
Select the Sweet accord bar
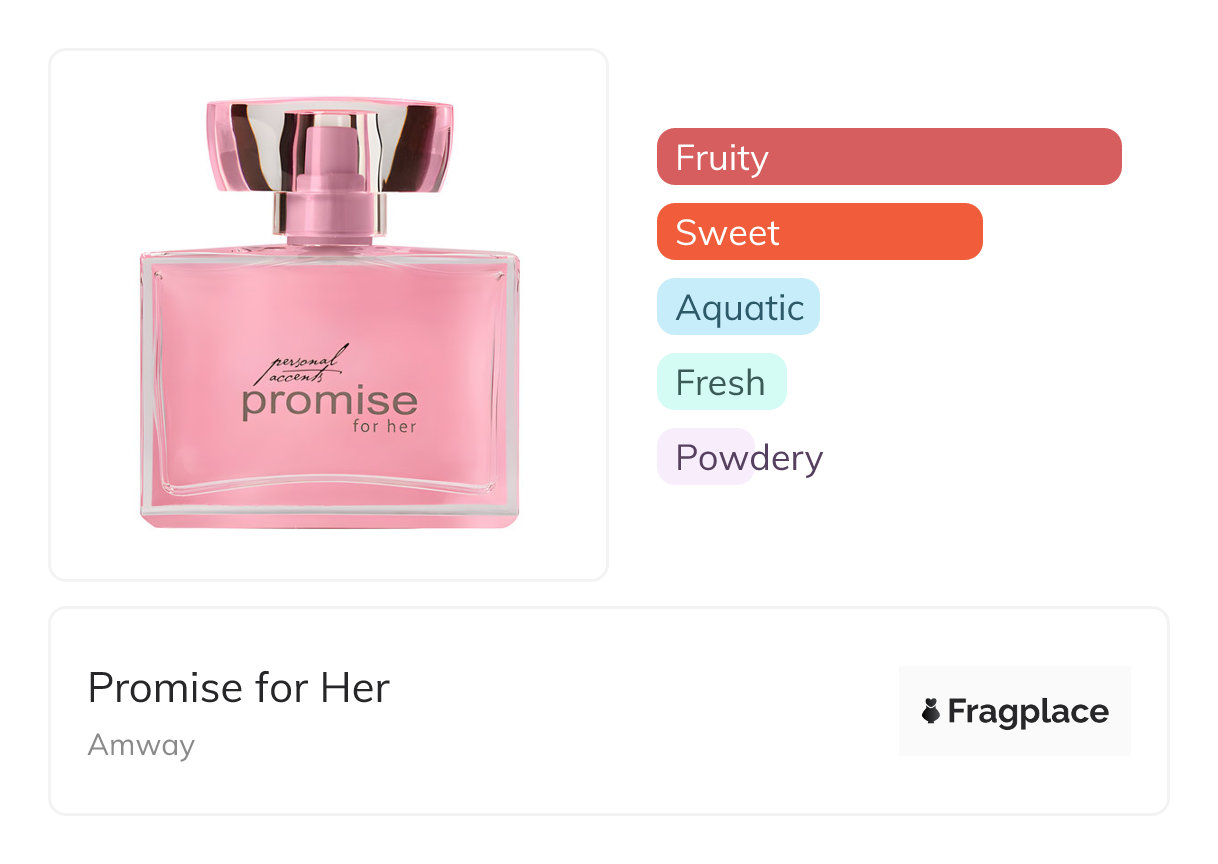point(819,232)
